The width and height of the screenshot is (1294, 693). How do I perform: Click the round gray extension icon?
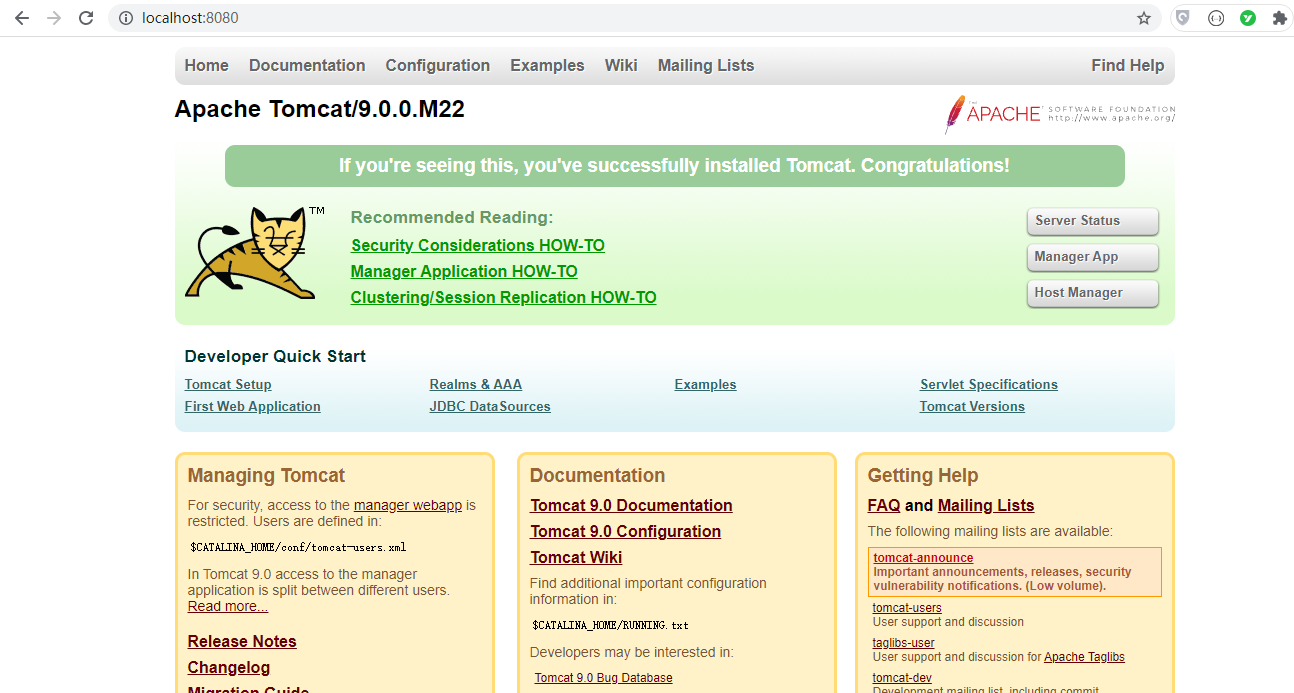pyautogui.click(x=1216, y=18)
